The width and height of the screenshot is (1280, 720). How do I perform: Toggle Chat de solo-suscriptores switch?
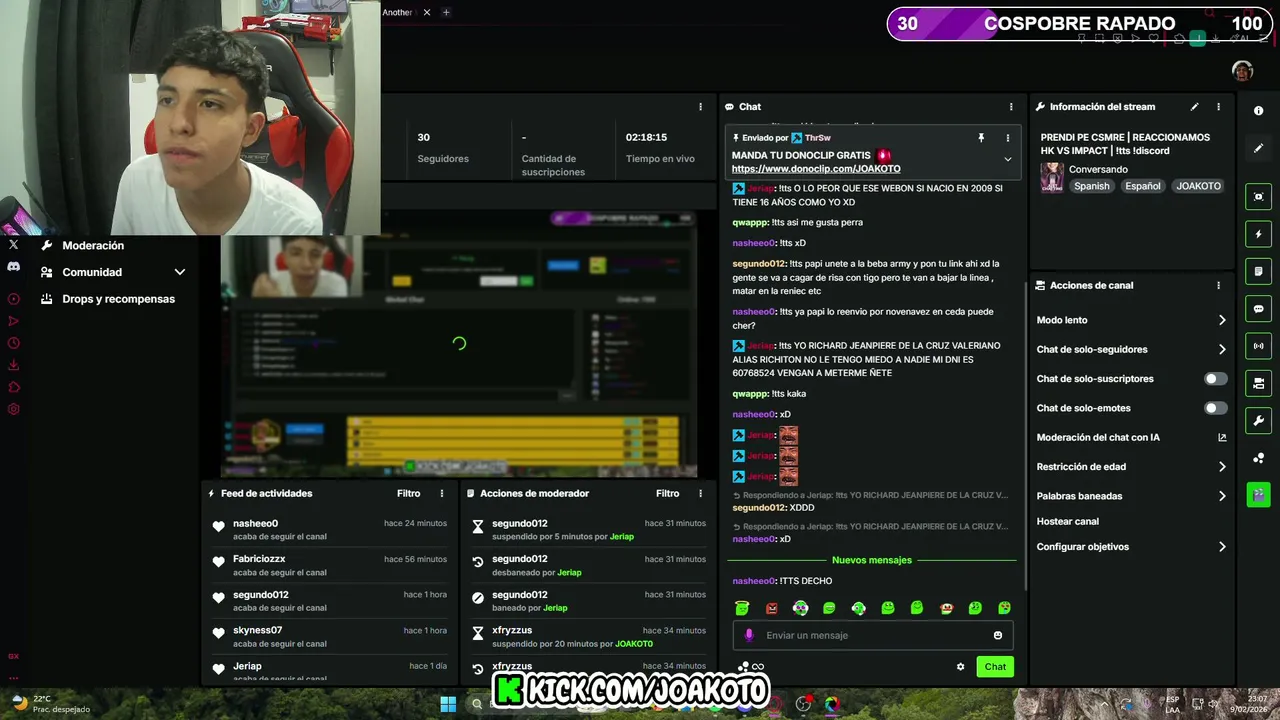[x=1215, y=379]
